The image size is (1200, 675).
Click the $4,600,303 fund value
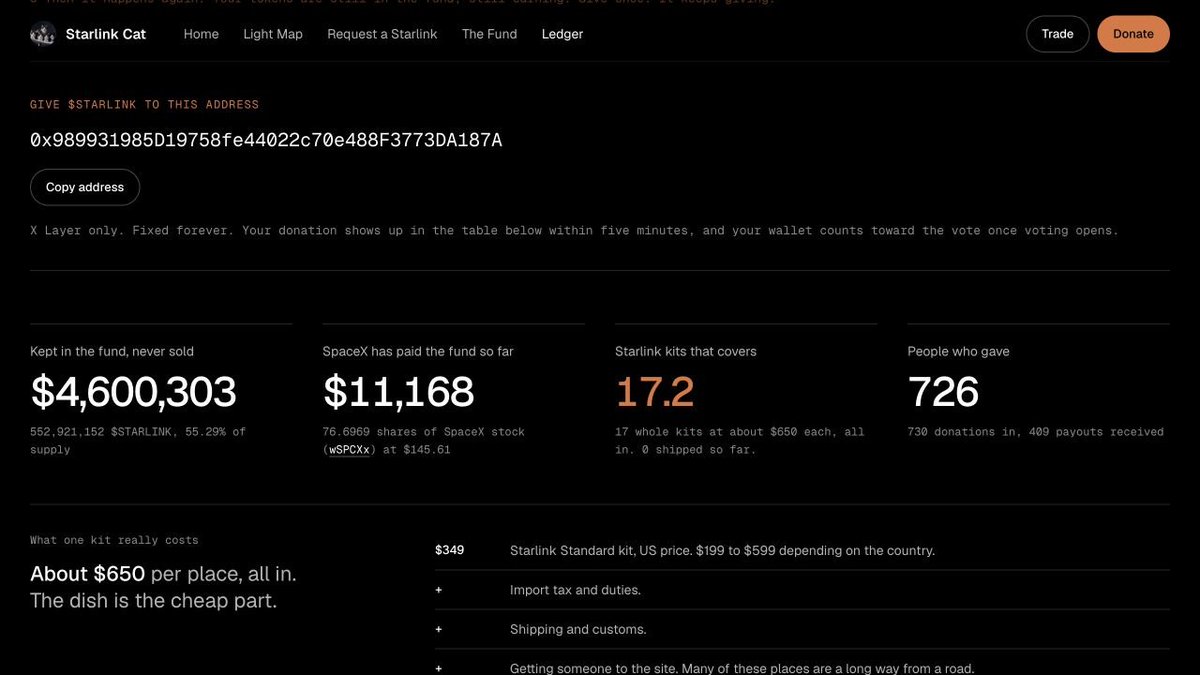133,392
